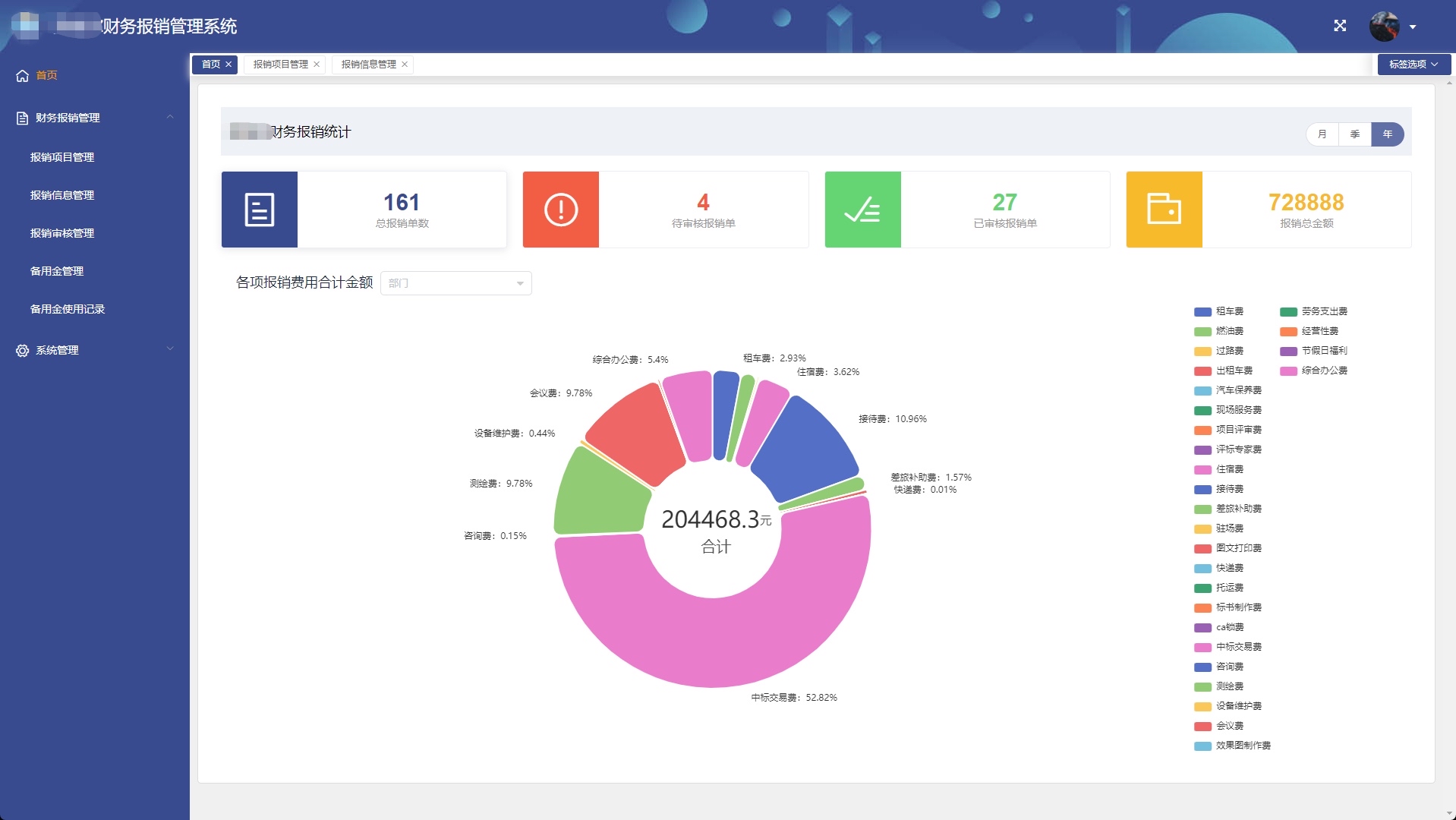Open 备用金使用记录 in the sidebar
1456x820 pixels.
[68, 309]
